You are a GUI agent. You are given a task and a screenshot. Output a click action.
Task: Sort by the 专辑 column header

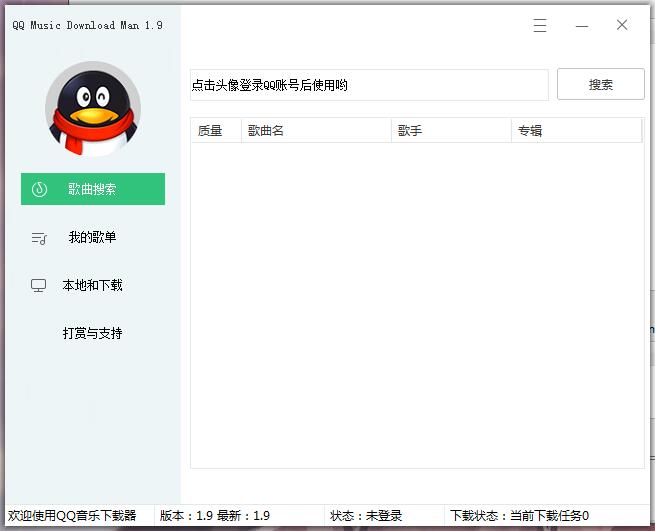click(576, 131)
